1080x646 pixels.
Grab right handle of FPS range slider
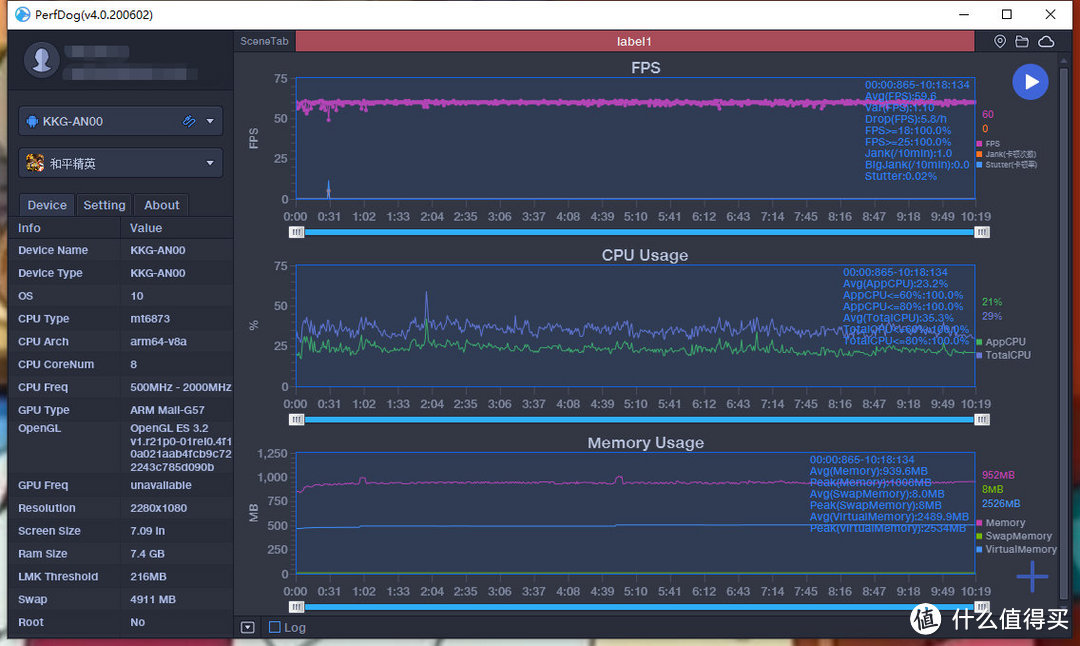(982, 232)
